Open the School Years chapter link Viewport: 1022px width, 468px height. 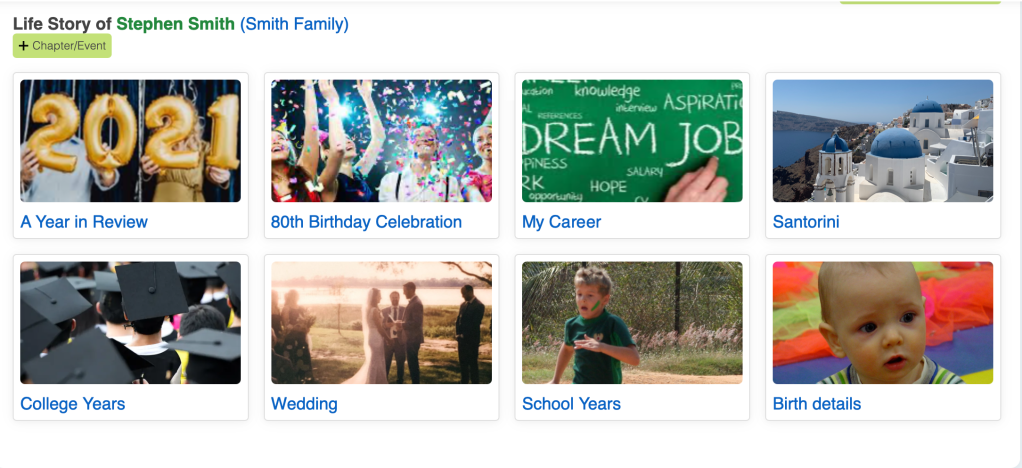click(571, 404)
